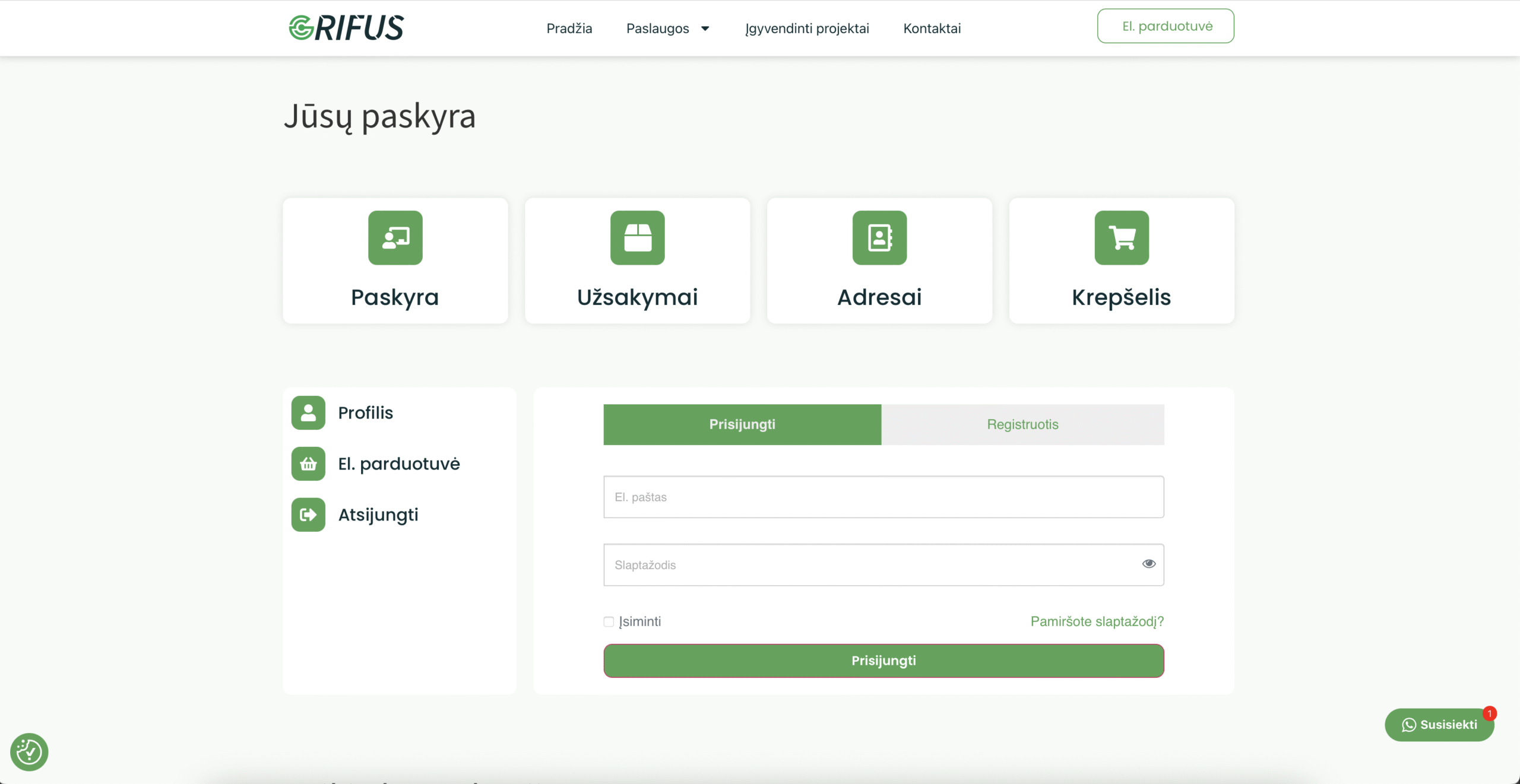Click the Atsijungti logout icon
This screenshot has width=1520, height=784.
(x=308, y=515)
